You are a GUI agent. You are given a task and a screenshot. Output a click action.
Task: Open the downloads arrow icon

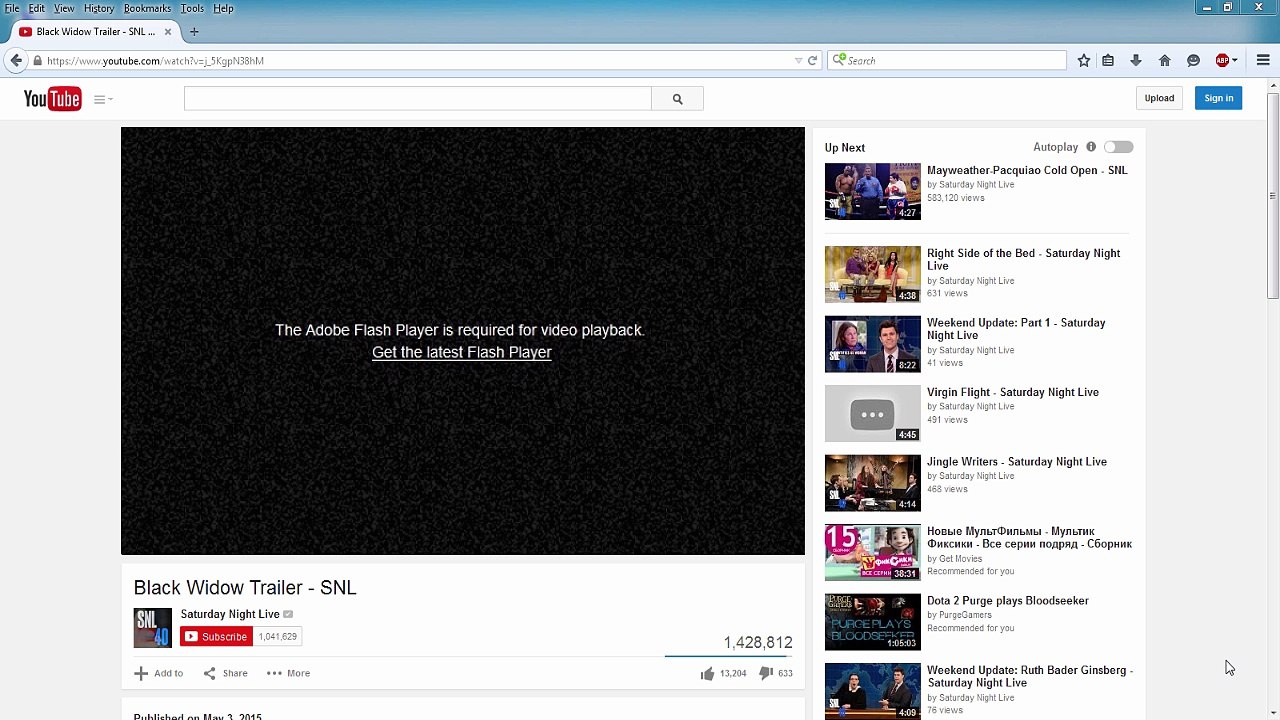tap(1136, 61)
